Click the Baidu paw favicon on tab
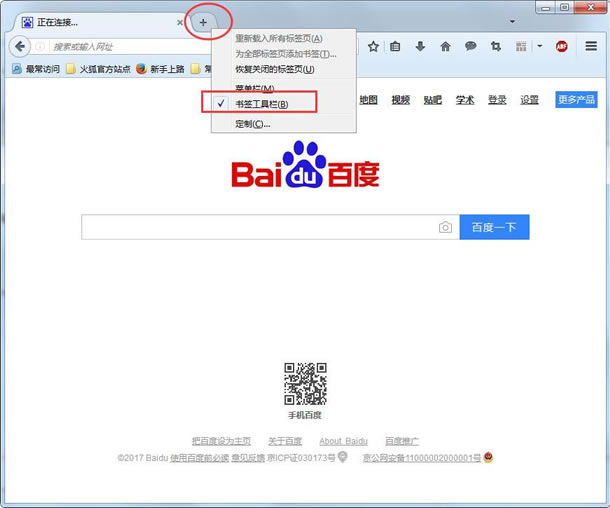This screenshot has width=610, height=508. pyautogui.click(x=27, y=23)
